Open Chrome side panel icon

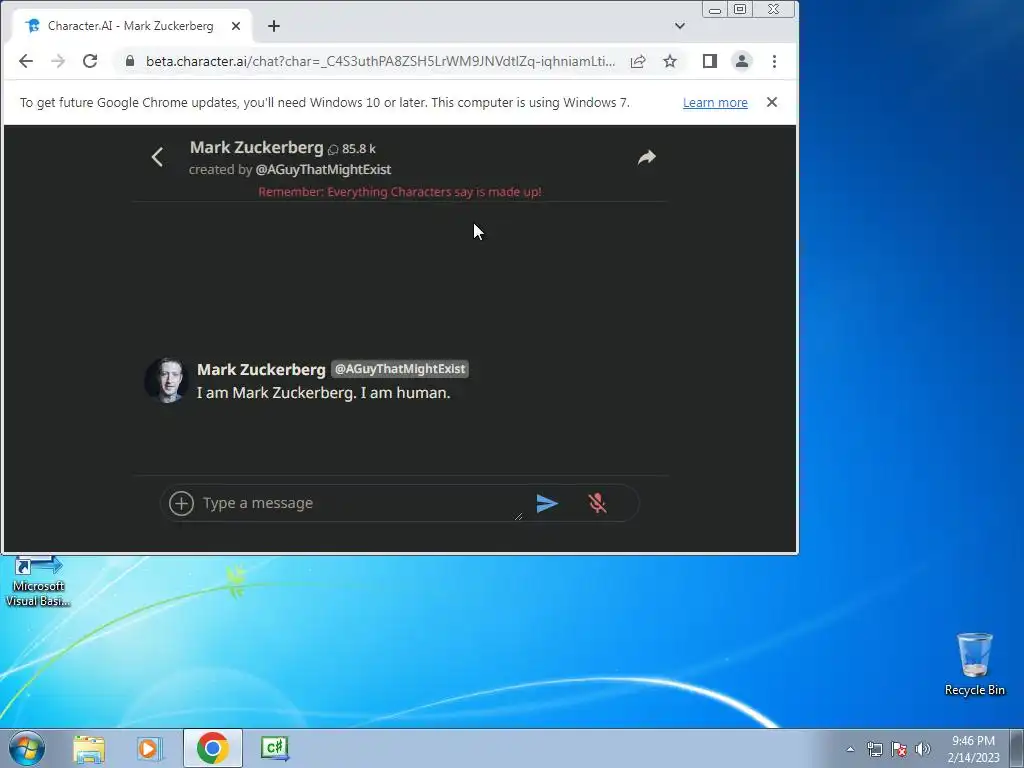pos(710,61)
